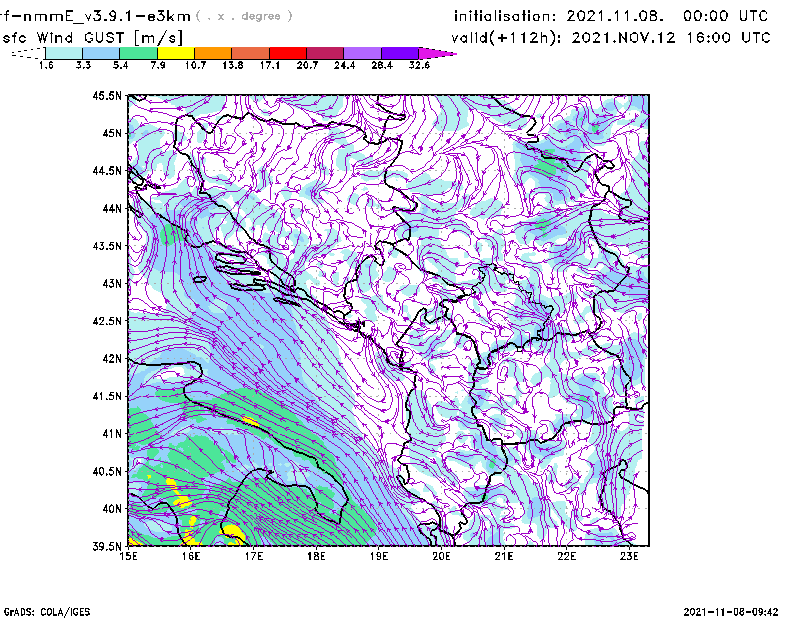Image resolution: width=800 pixels, height=618 pixels.
Task: Click the 41N latitude label
Action: coord(112,434)
